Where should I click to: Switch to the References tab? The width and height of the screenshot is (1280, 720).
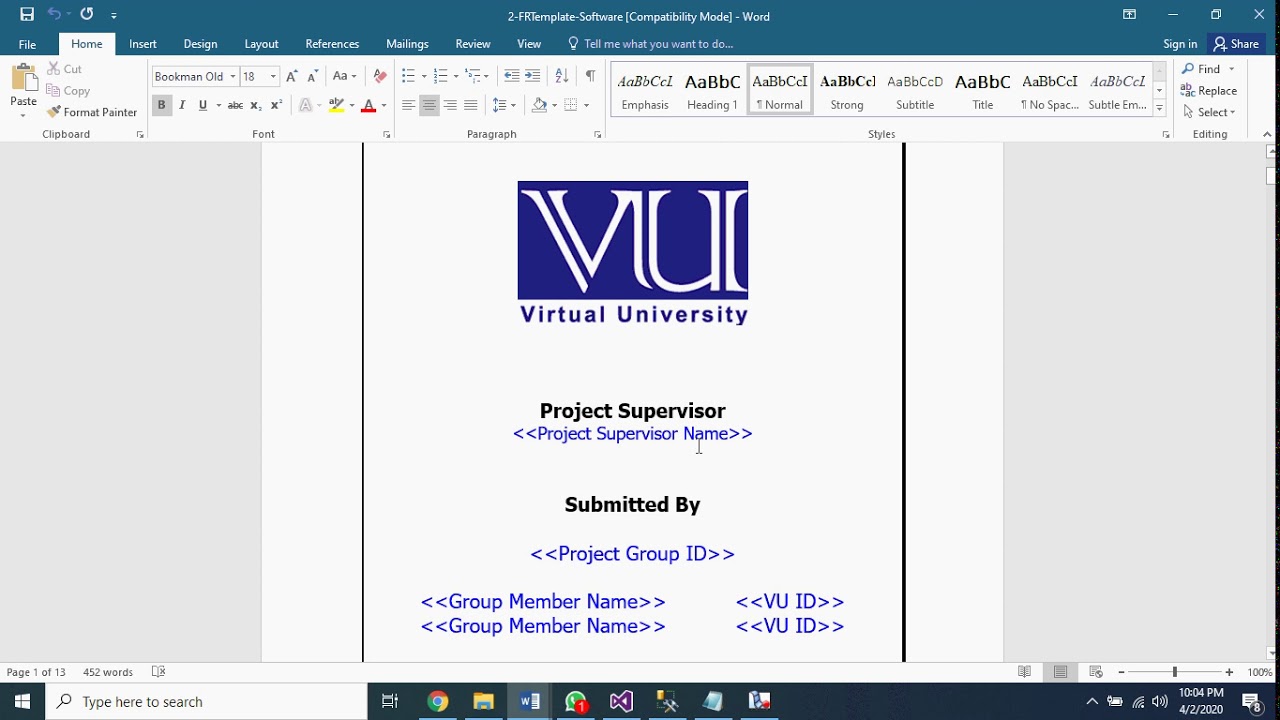[x=332, y=44]
